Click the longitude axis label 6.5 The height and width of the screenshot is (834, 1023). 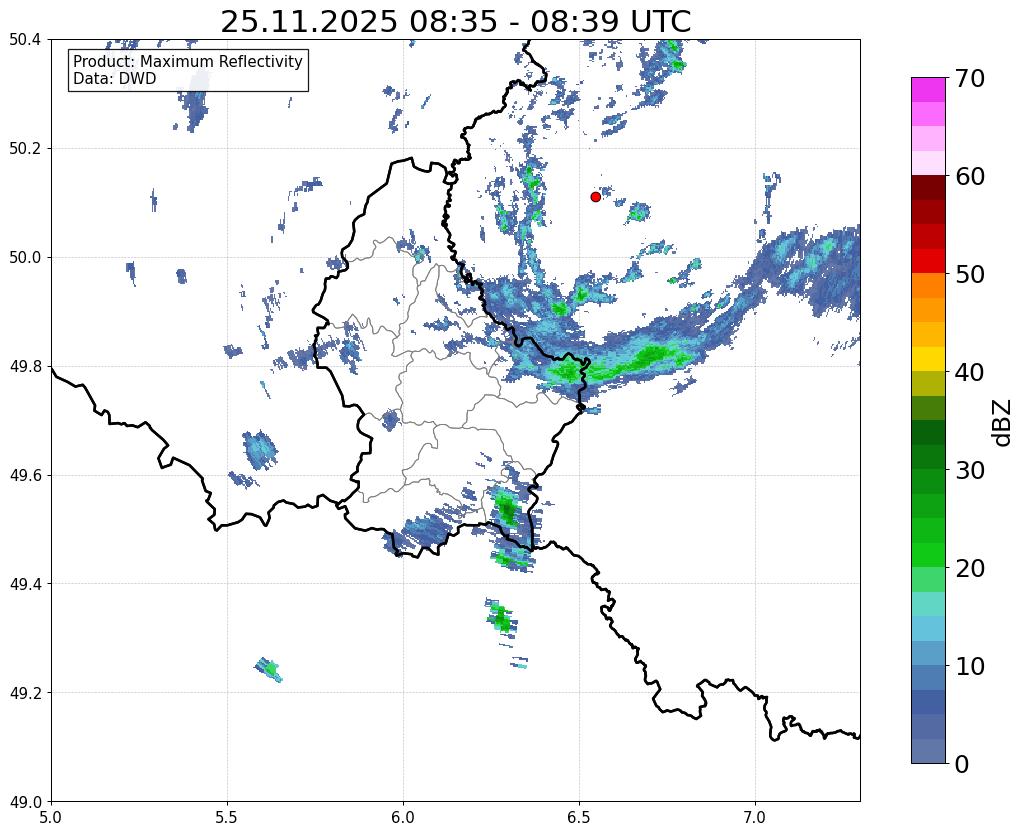point(579,817)
